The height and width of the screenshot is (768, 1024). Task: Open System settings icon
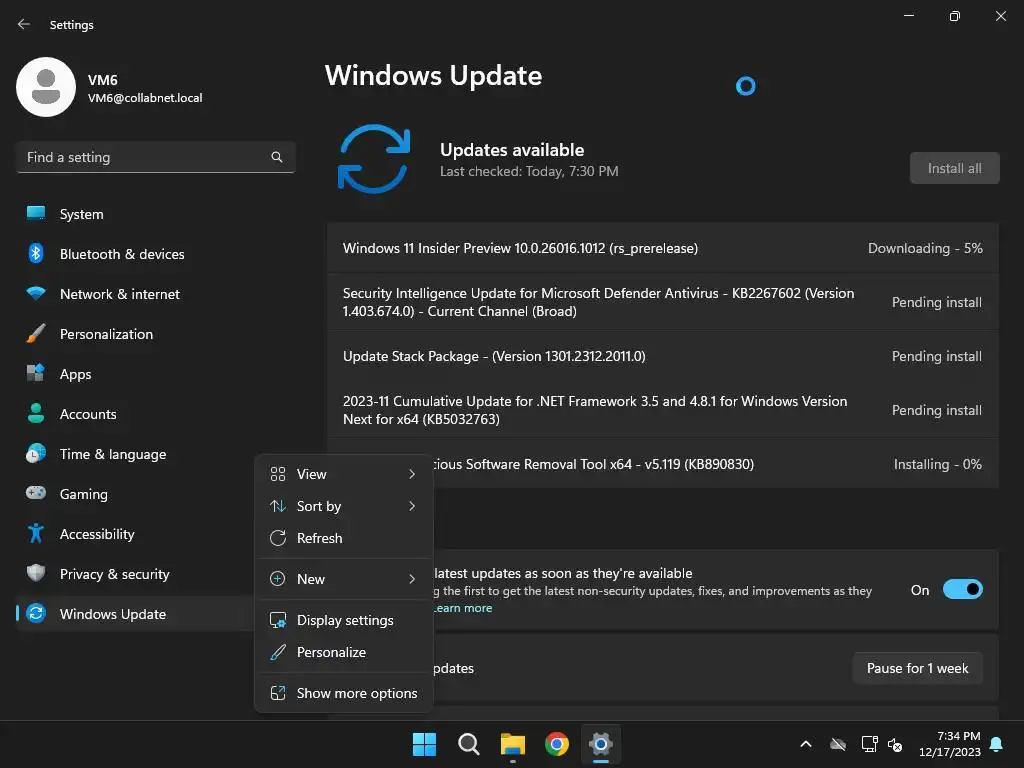[36, 214]
